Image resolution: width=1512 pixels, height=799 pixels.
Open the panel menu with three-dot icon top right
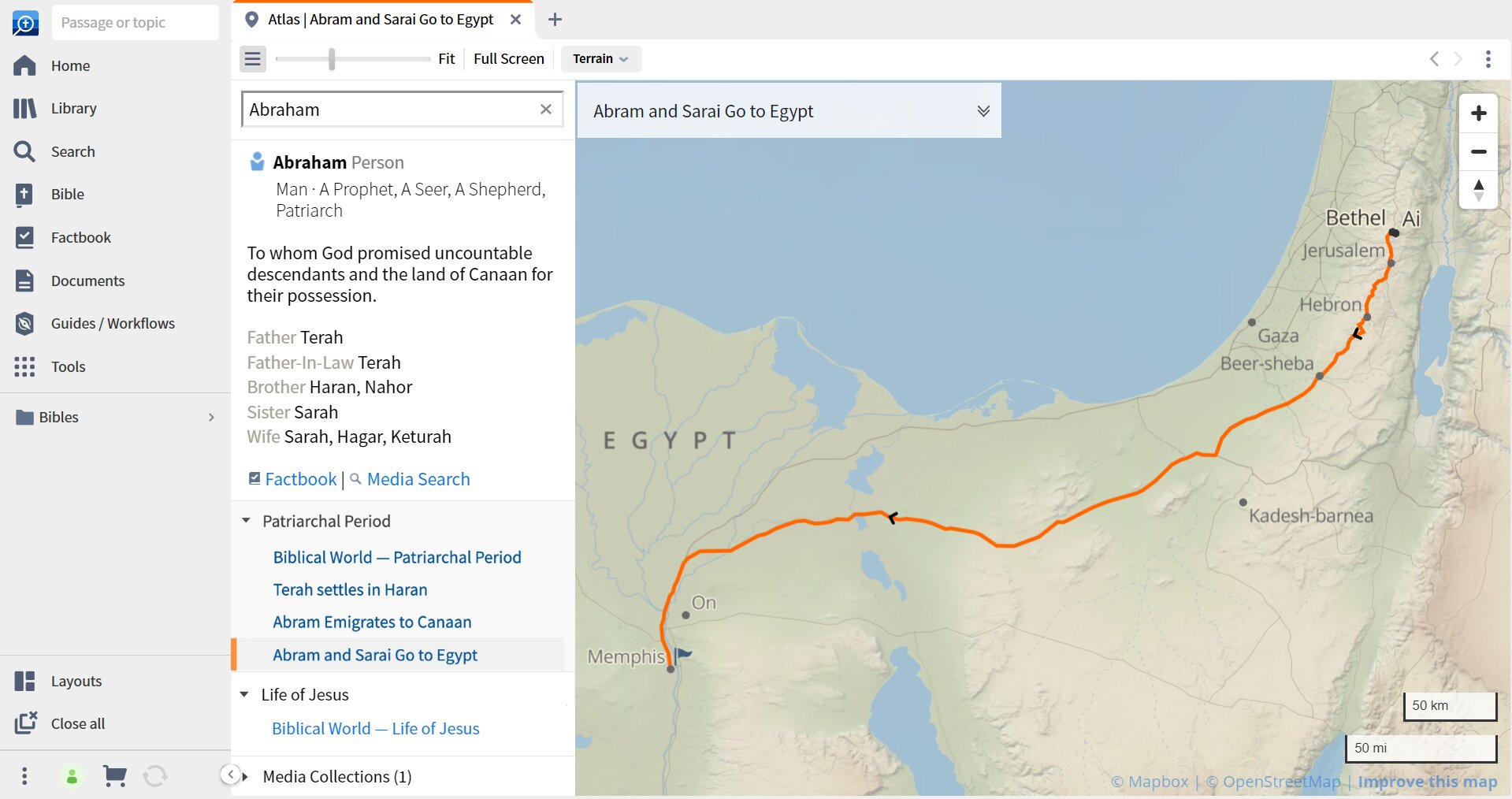[x=1488, y=58]
